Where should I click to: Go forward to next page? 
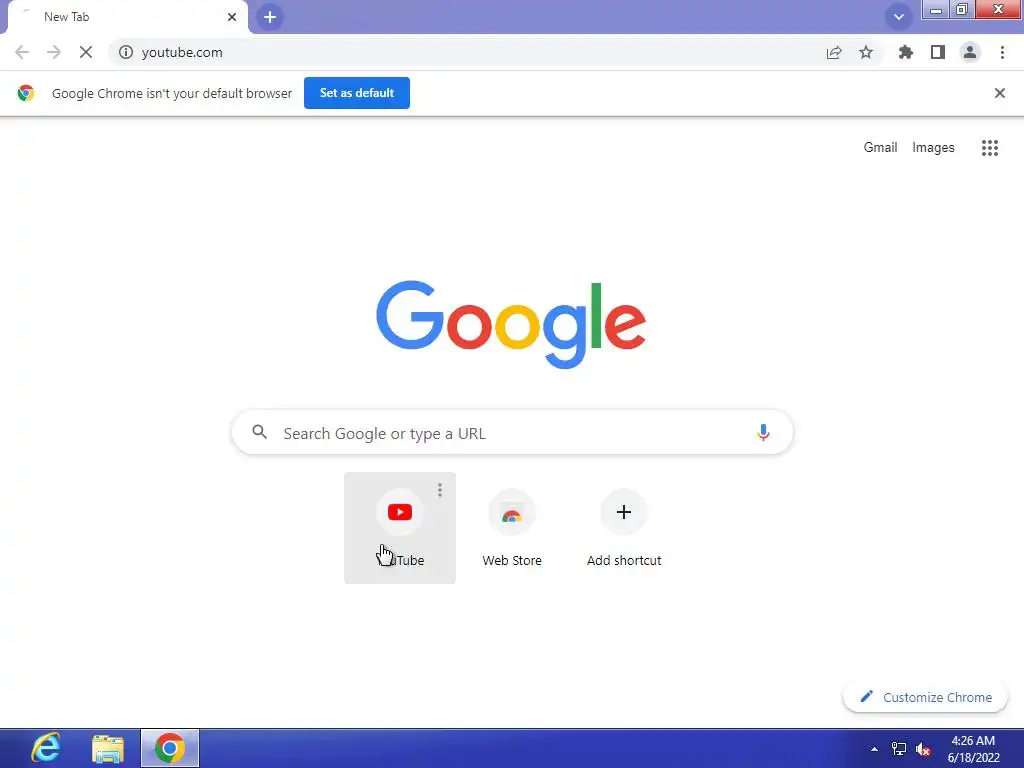point(54,52)
